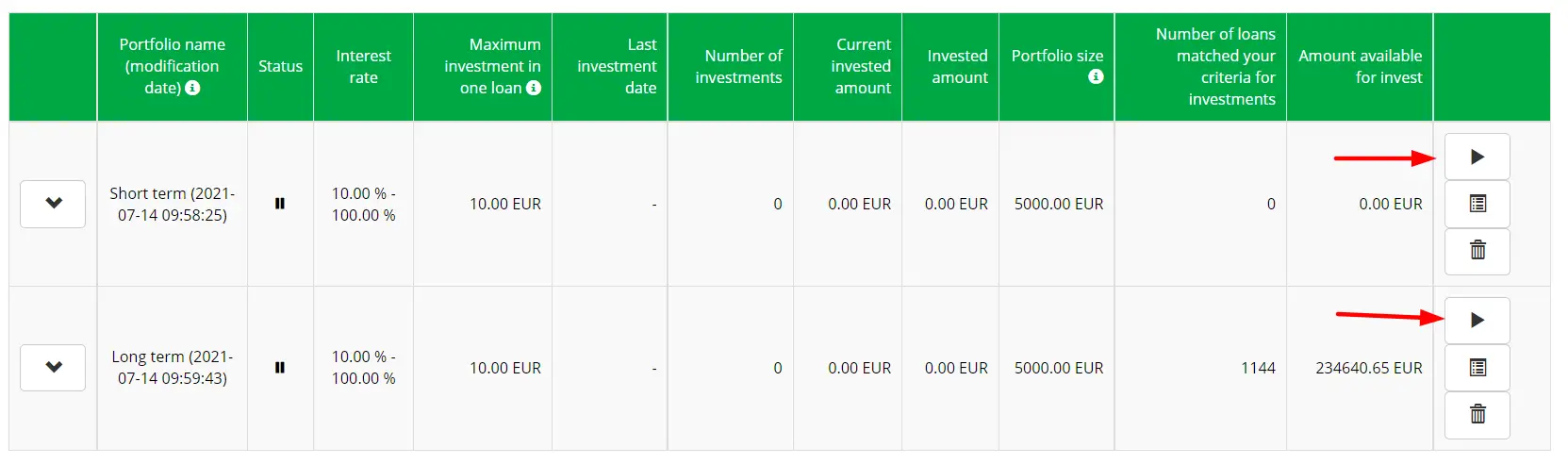This screenshot has width=1568, height=464.
Task: Delete the Short term portfolio via trash icon
Action: coord(1477,251)
